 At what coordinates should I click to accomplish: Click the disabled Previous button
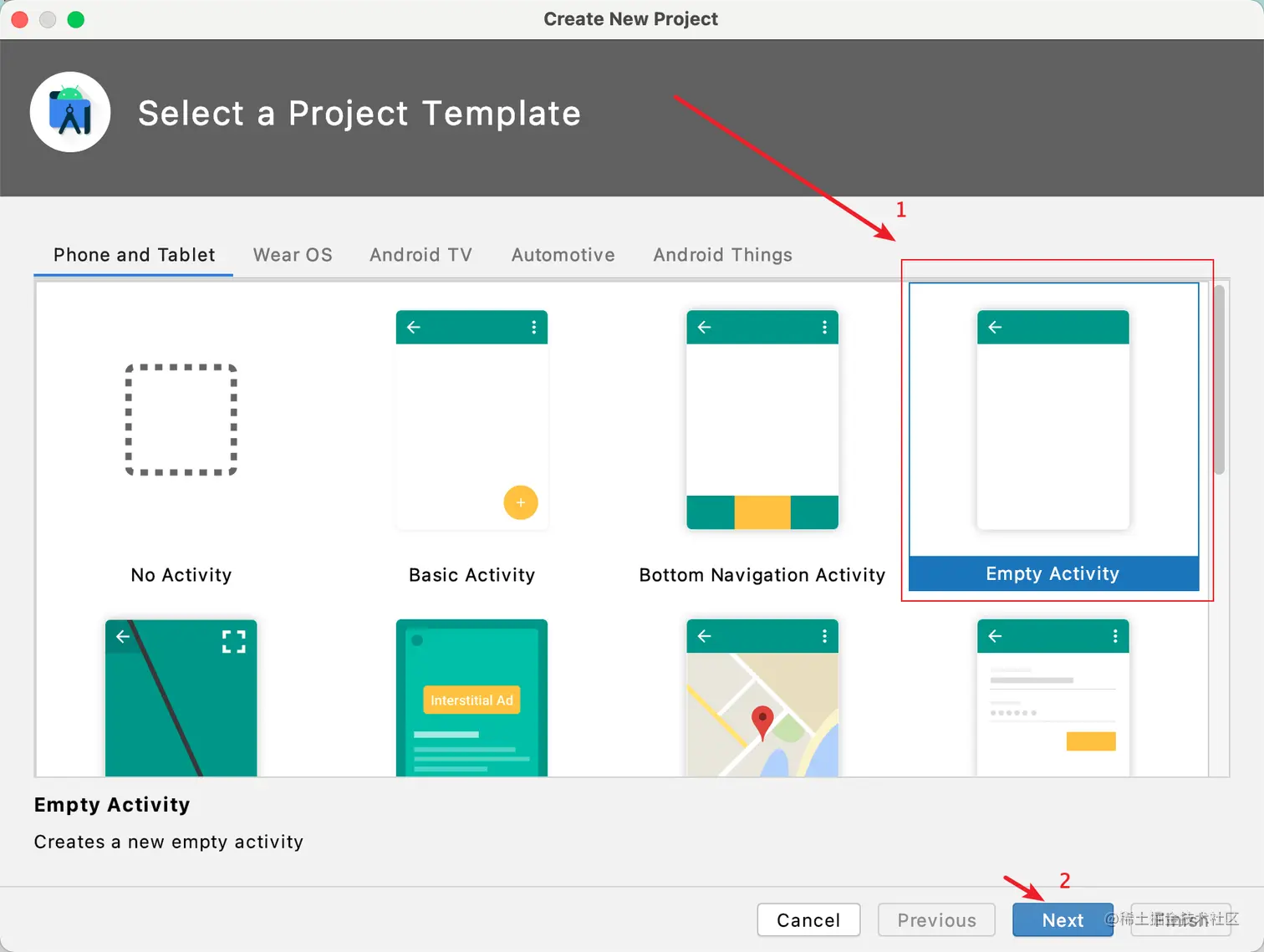click(936, 920)
